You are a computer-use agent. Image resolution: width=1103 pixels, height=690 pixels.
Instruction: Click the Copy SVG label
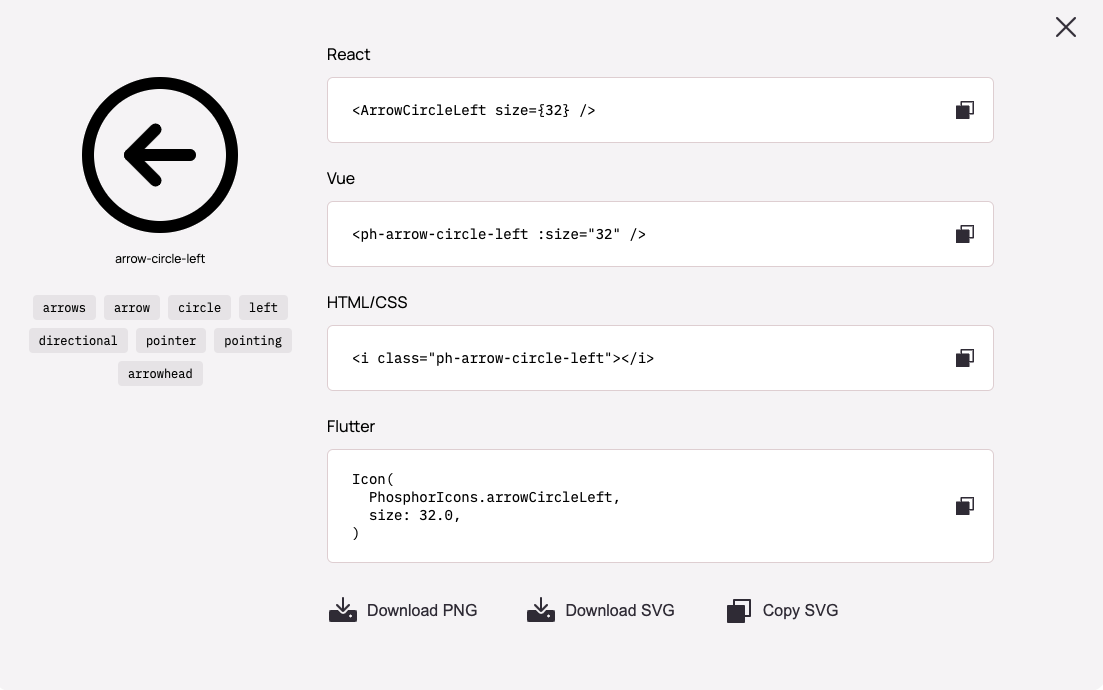point(800,610)
